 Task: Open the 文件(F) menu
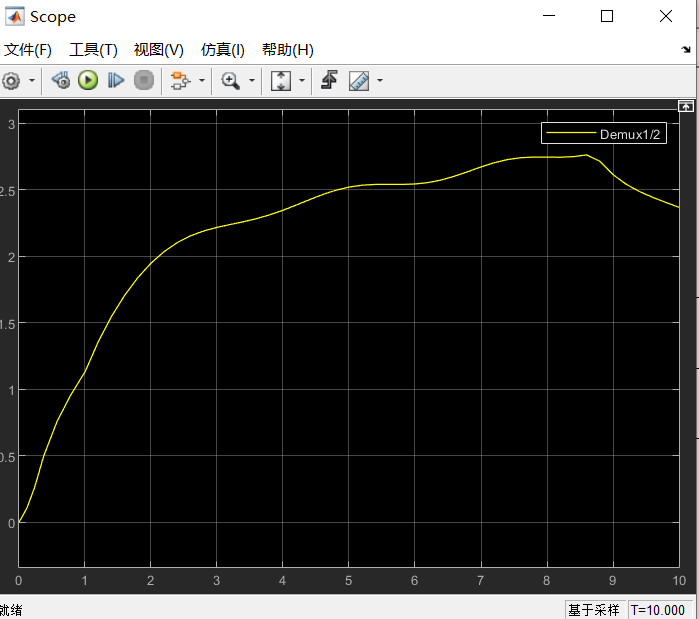tap(28, 49)
